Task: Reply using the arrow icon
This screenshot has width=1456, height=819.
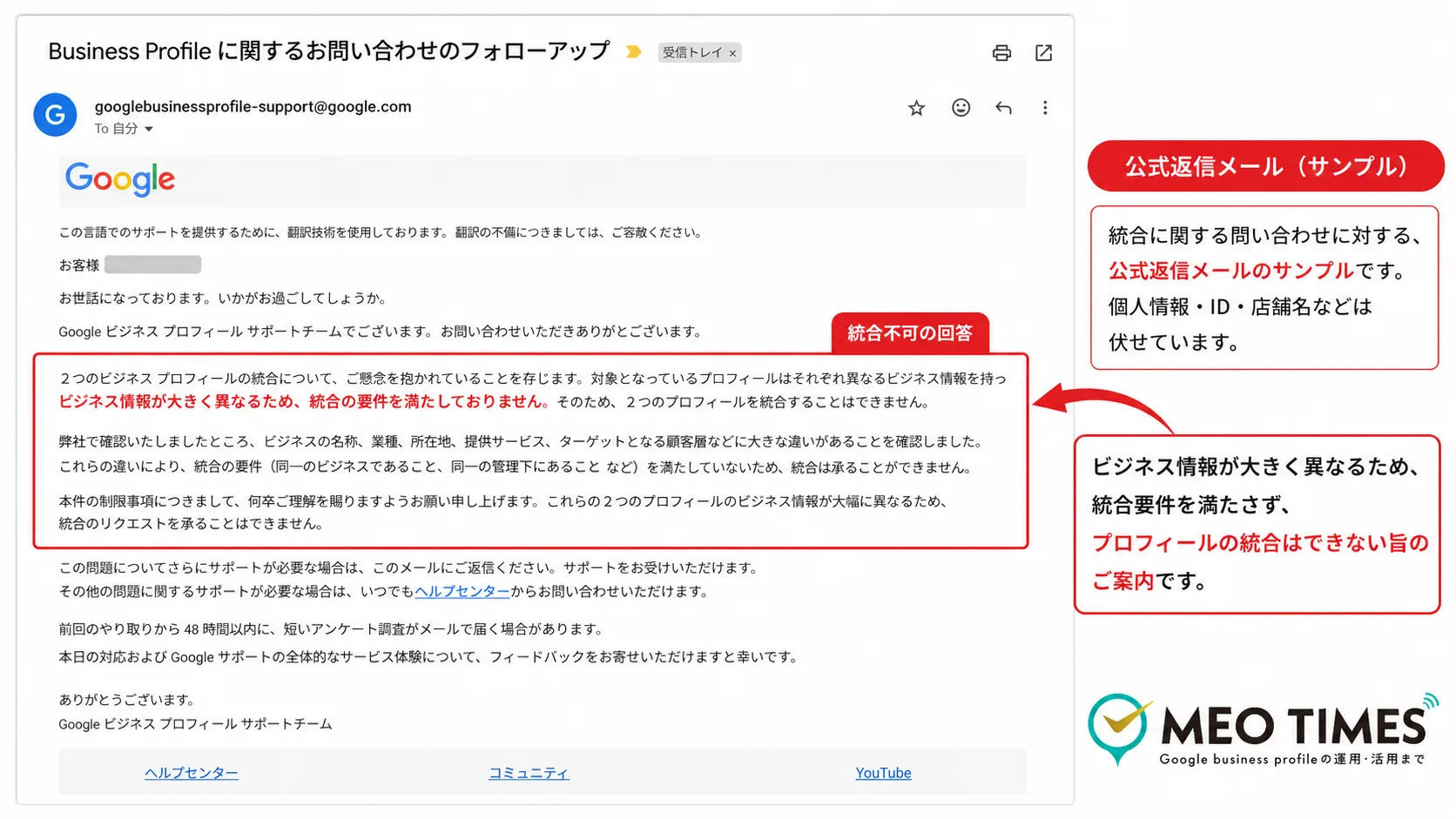Action: pos(1003,108)
